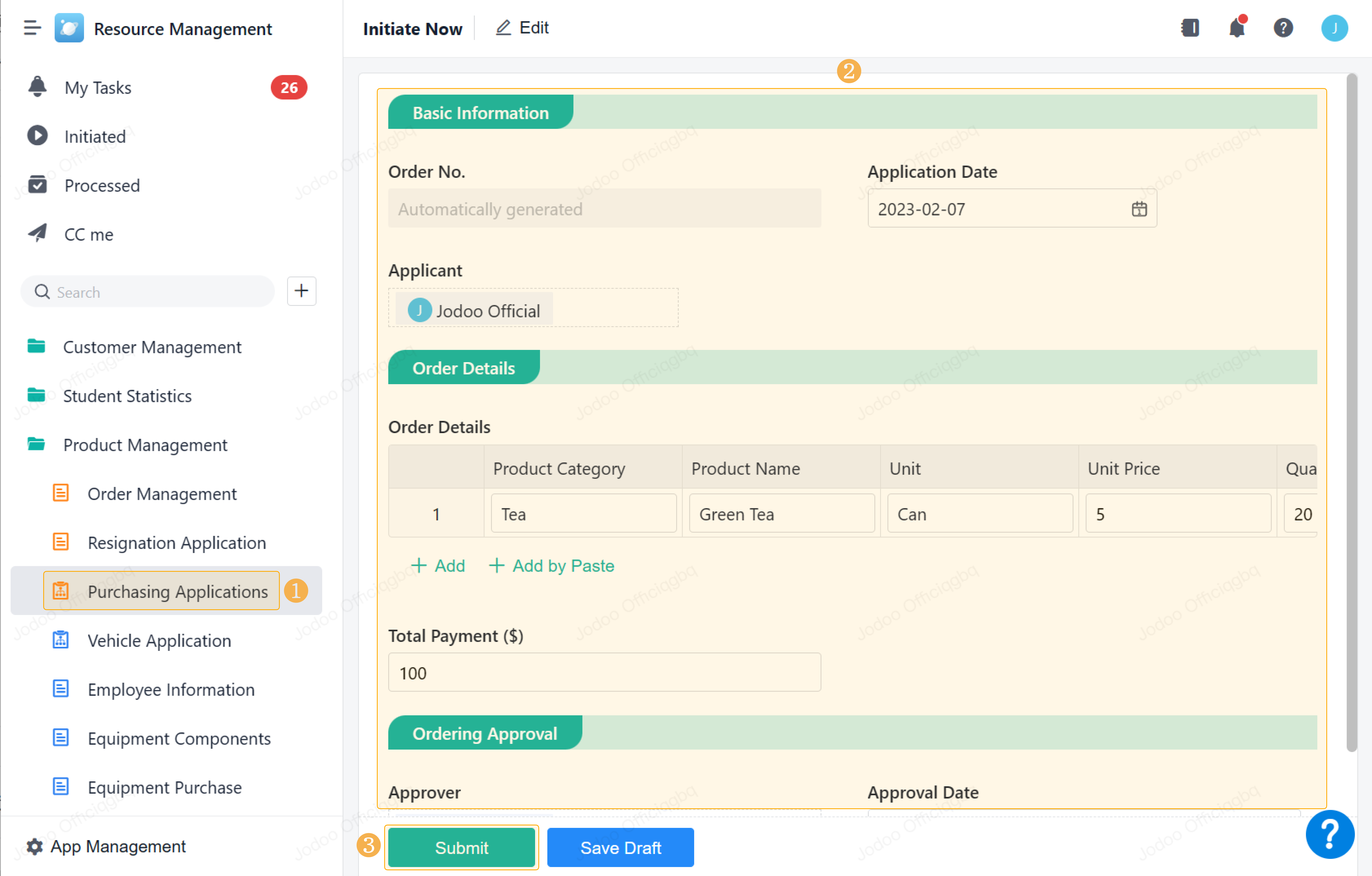Save the form as draft
Viewport: 1372px width, 876px height.
click(621, 847)
